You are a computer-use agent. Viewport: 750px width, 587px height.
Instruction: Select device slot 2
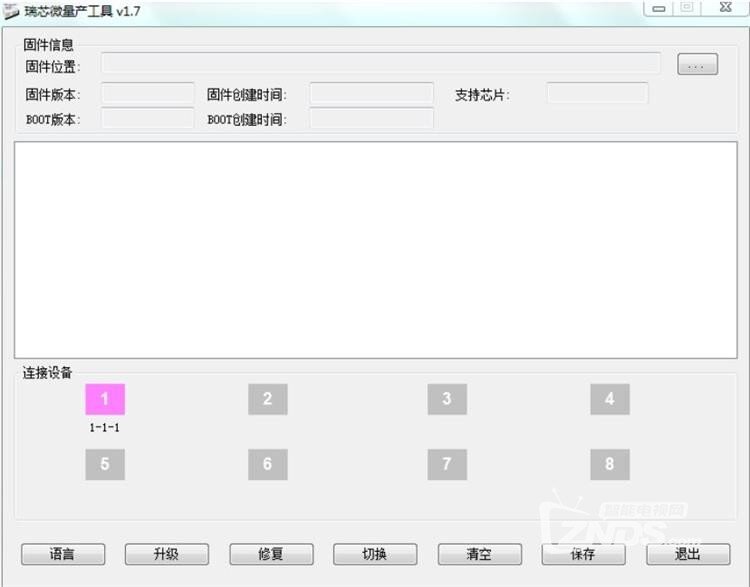(268, 399)
